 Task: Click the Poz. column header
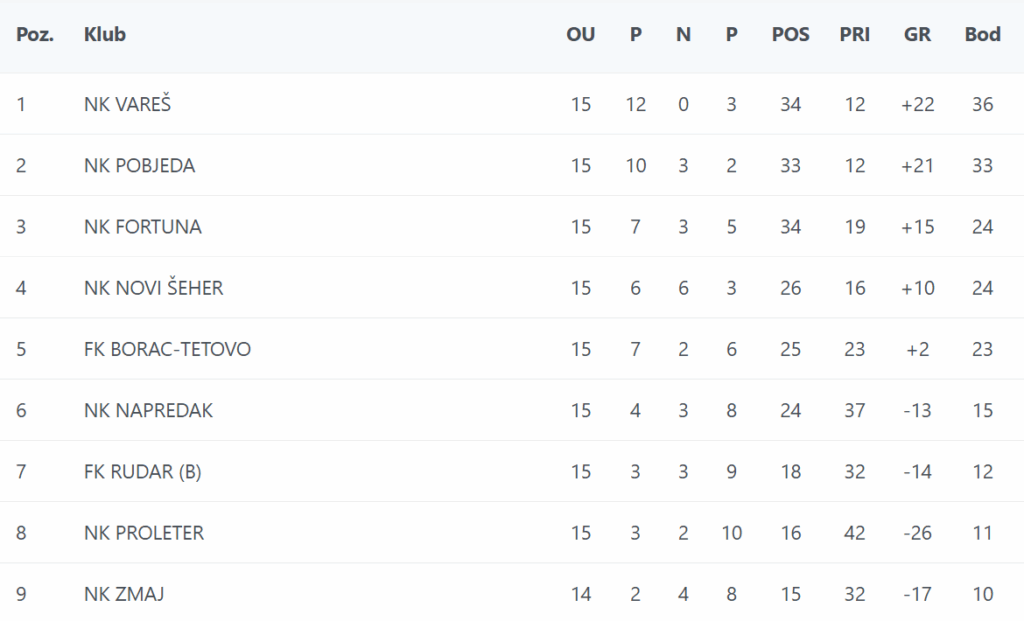tap(35, 35)
